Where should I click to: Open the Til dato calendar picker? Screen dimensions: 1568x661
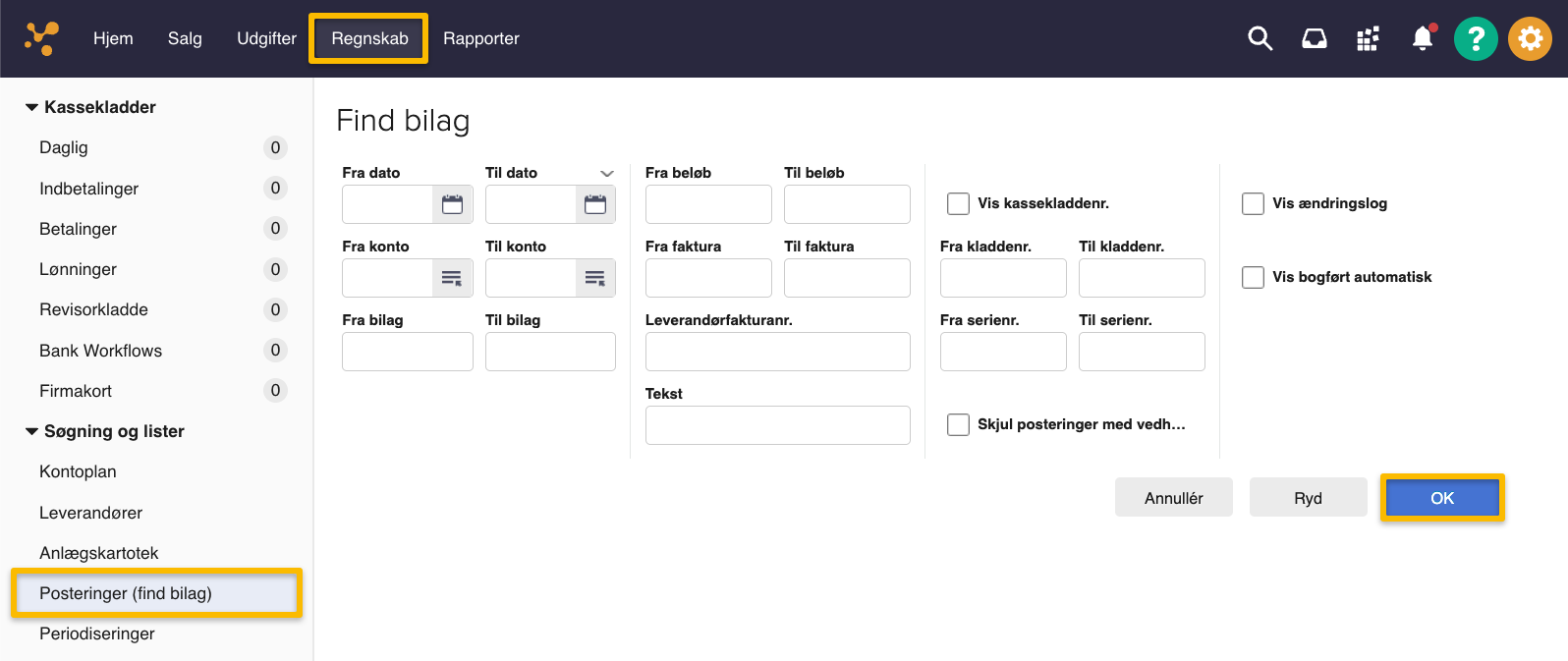click(x=595, y=204)
